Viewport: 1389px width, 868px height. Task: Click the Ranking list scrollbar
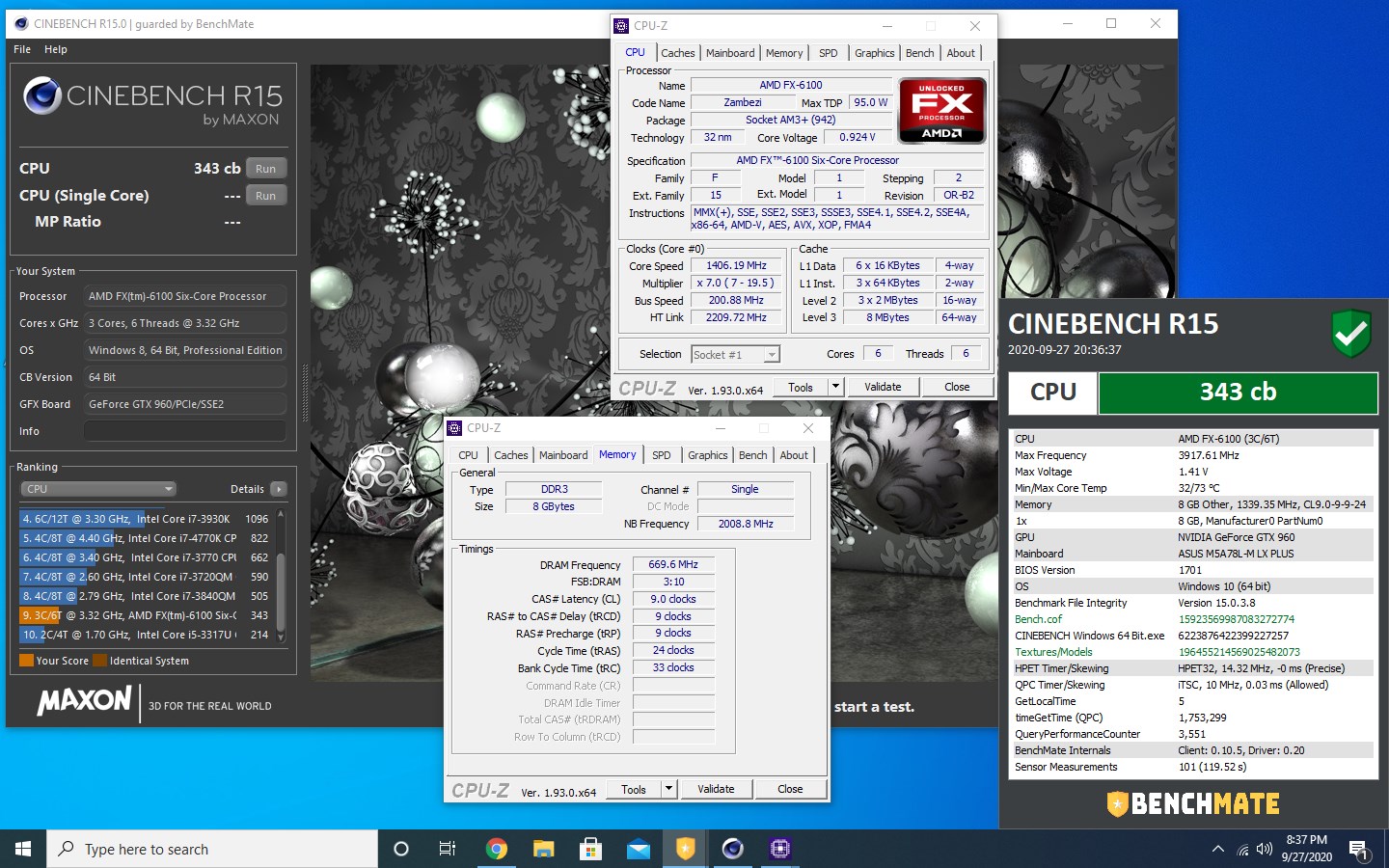281,576
